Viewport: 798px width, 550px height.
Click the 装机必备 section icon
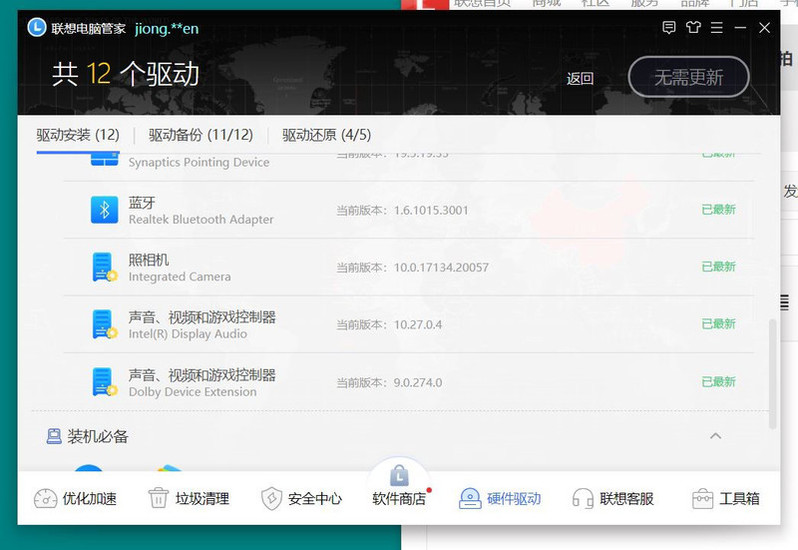point(54,436)
